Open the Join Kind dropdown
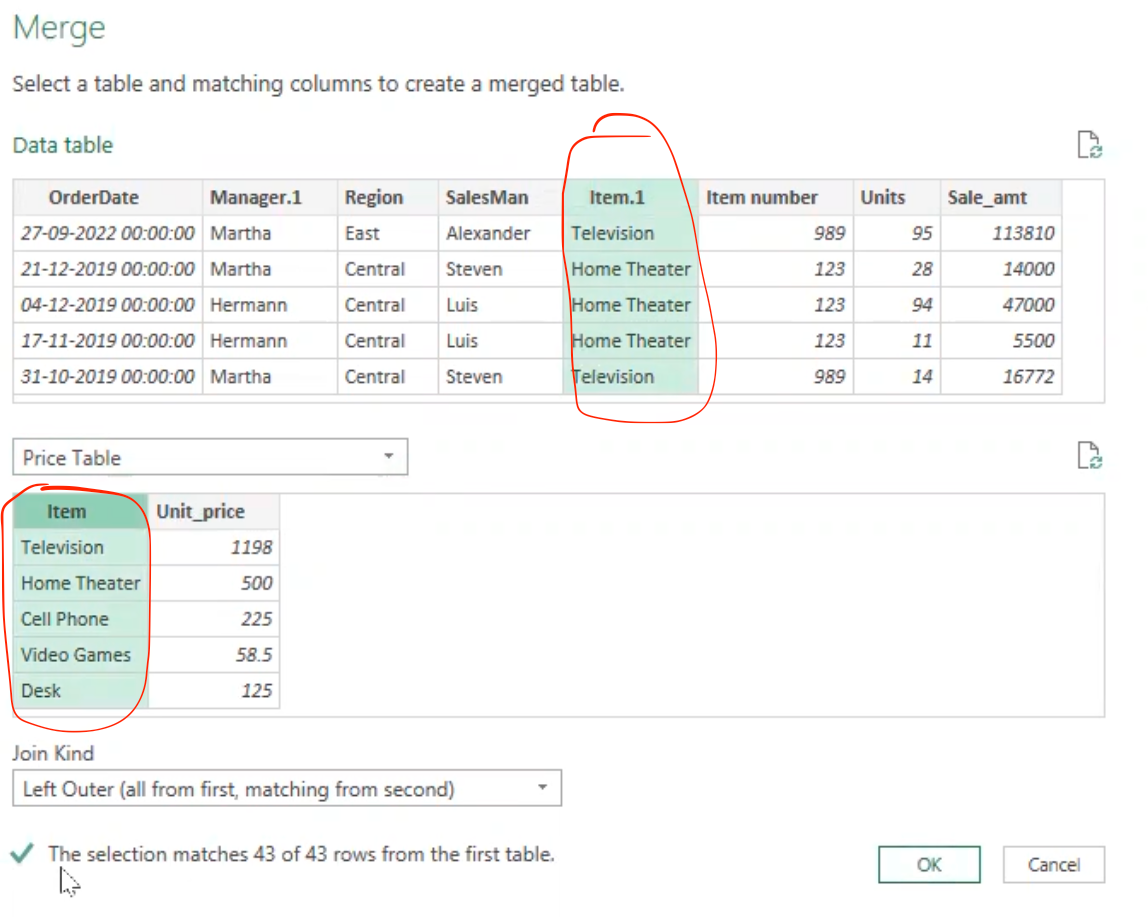This screenshot has height=920, width=1148. (546, 788)
